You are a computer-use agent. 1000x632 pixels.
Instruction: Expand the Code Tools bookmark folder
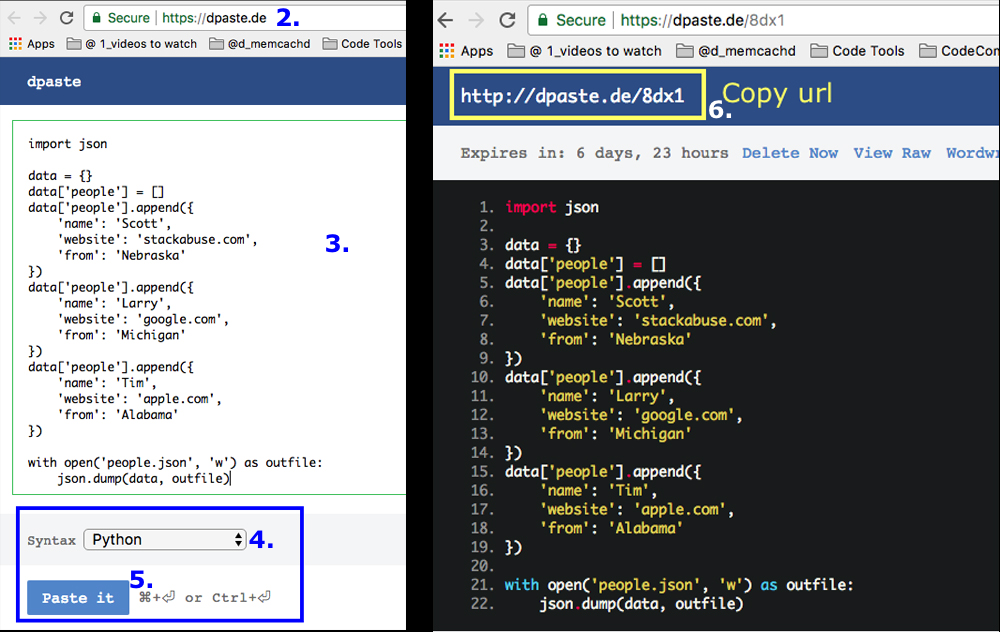[361, 44]
